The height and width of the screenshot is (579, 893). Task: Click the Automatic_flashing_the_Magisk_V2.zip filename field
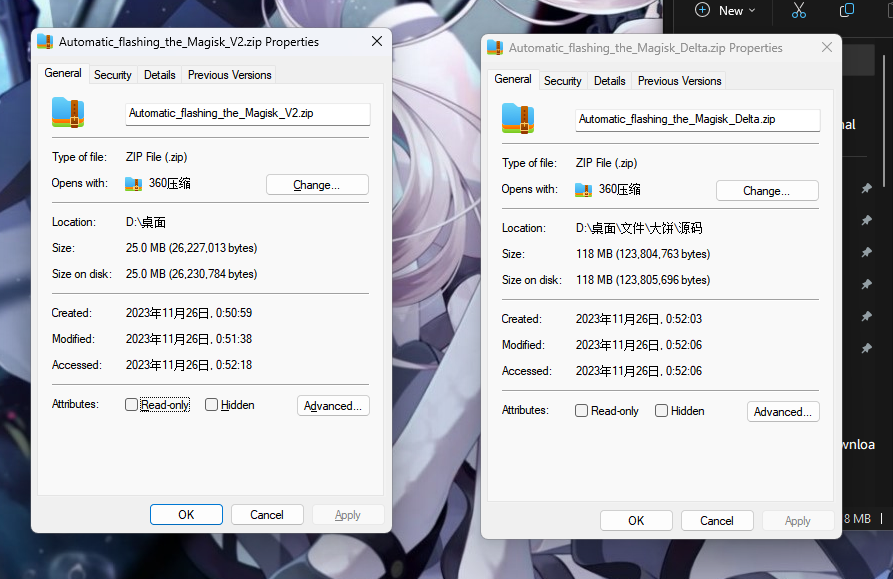click(248, 114)
